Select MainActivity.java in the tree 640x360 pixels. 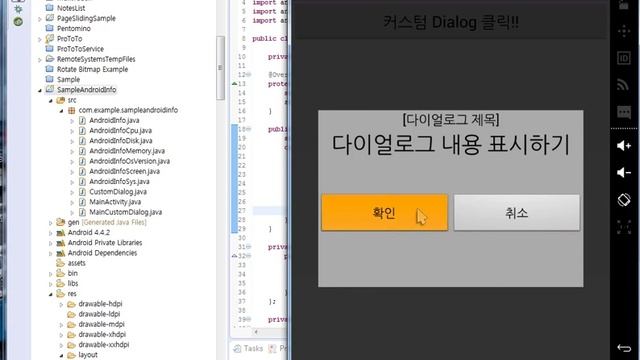tap(115, 202)
